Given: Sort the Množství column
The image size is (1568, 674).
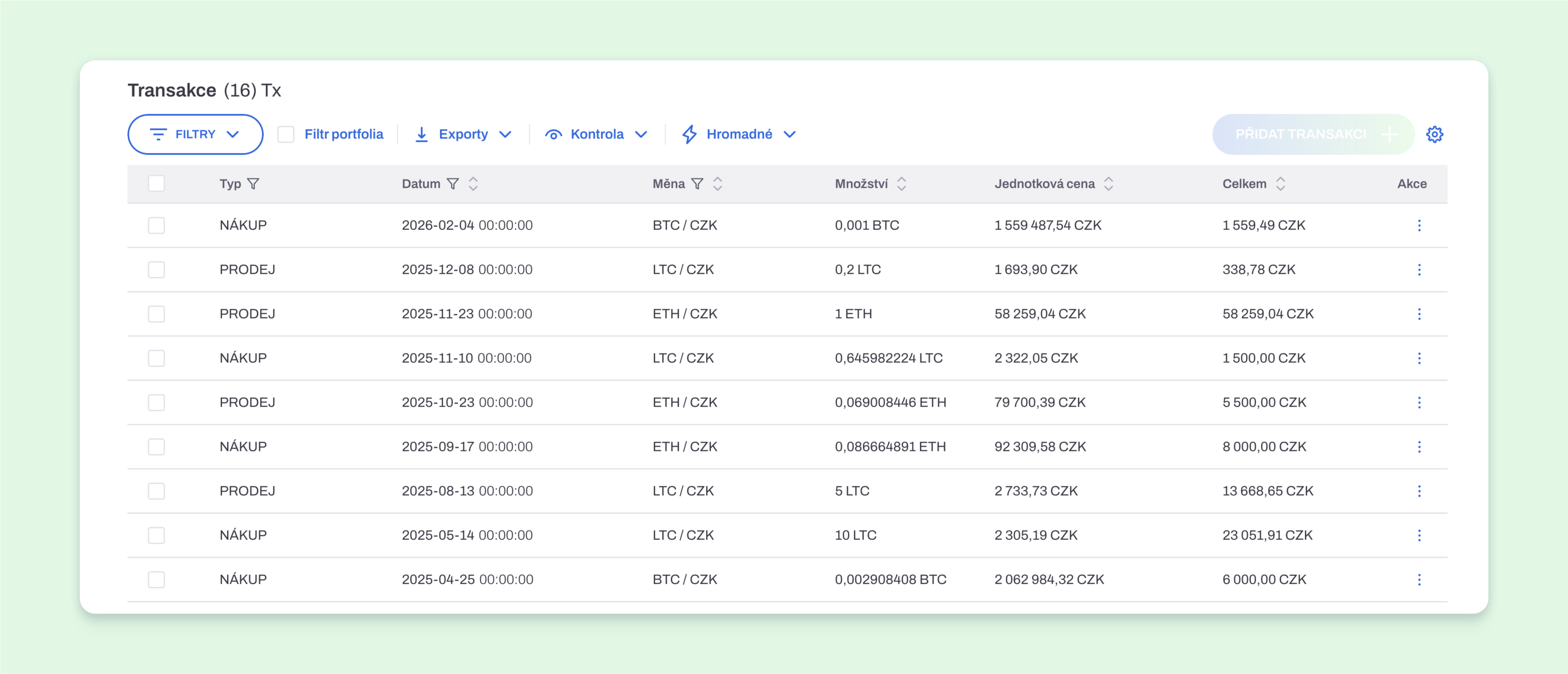Looking at the screenshot, I should pyautogui.click(x=902, y=184).
